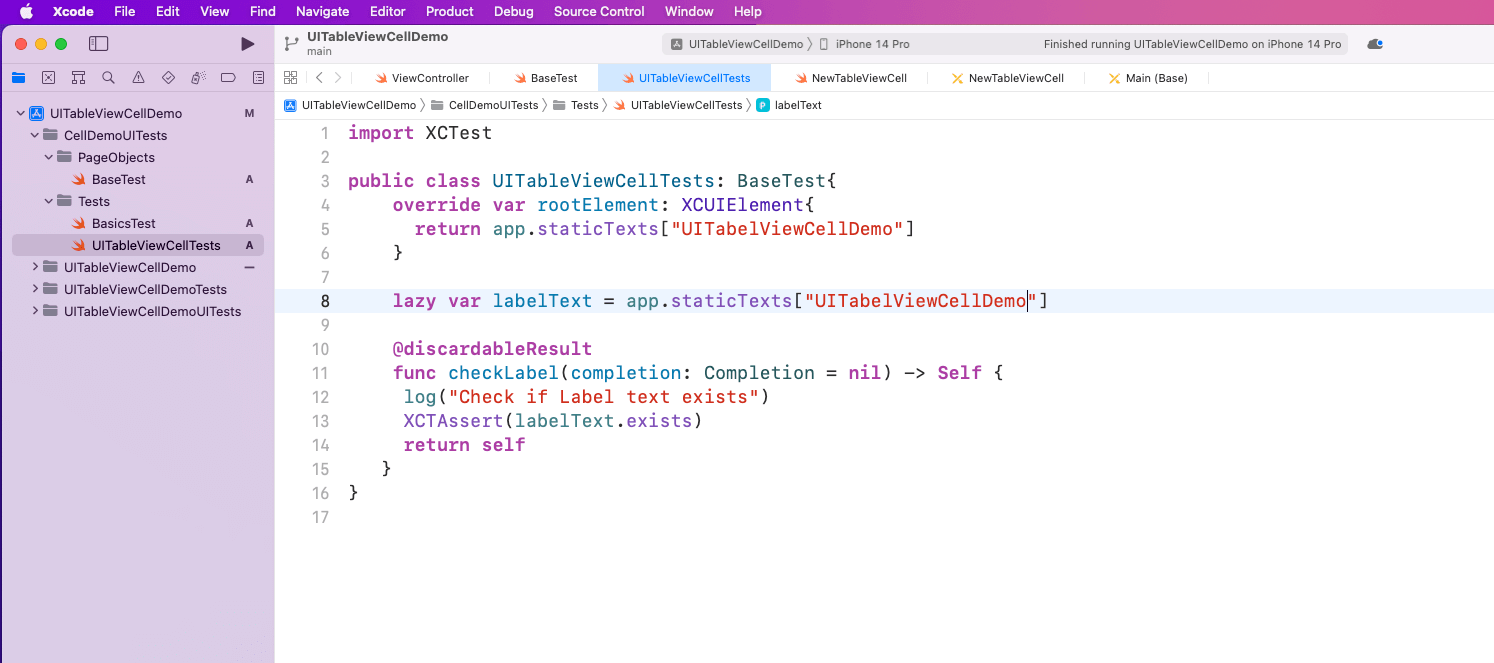Open the Source Control menu
Screen dimensions: 1494x663
tap(598, 11)
